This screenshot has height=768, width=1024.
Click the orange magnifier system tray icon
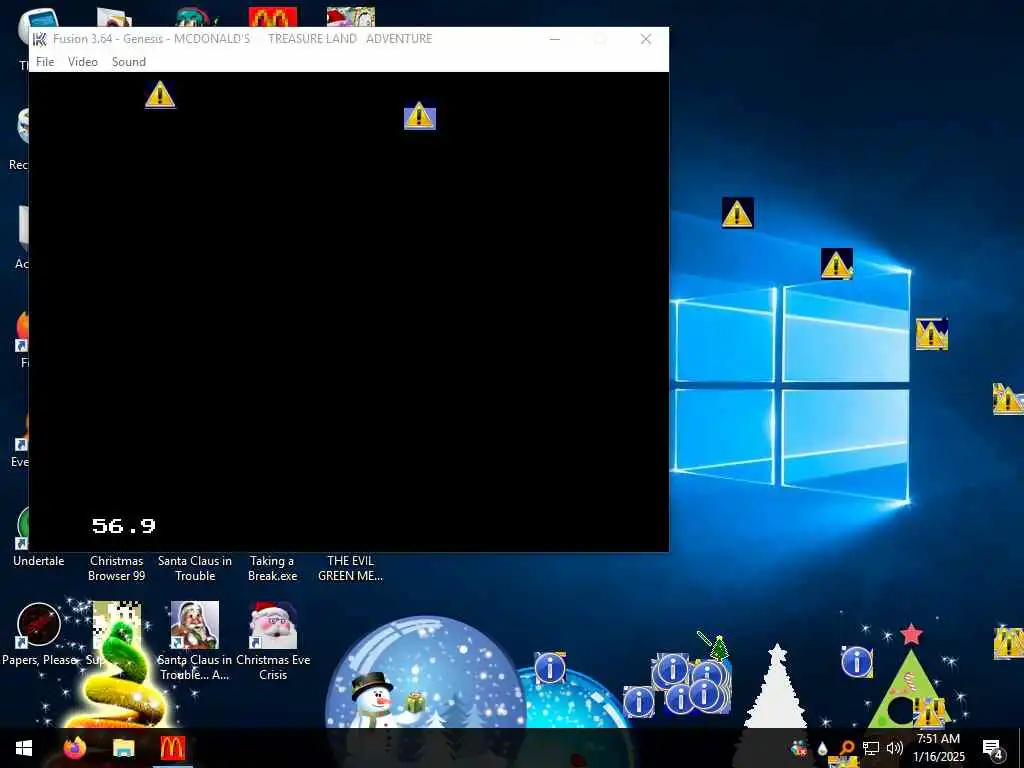(846, 748)
